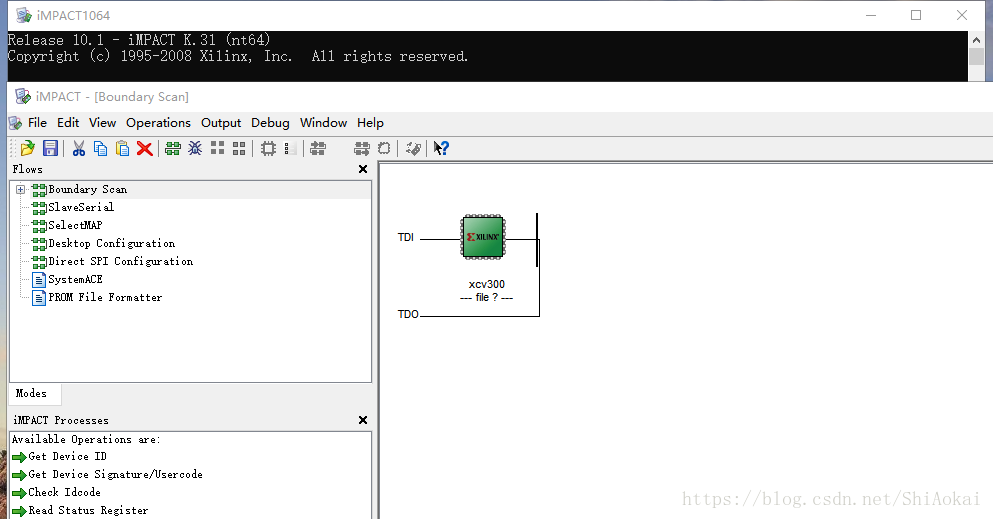Click the green arrow beside Read Status Register
Screen dimensions: 993x519
tap(19, 511)
